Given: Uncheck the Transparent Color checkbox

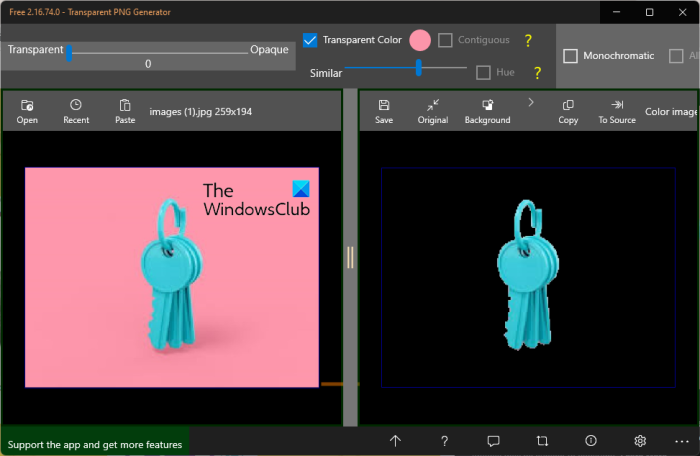Looking at the screenshot, I should tap(311, 41).
